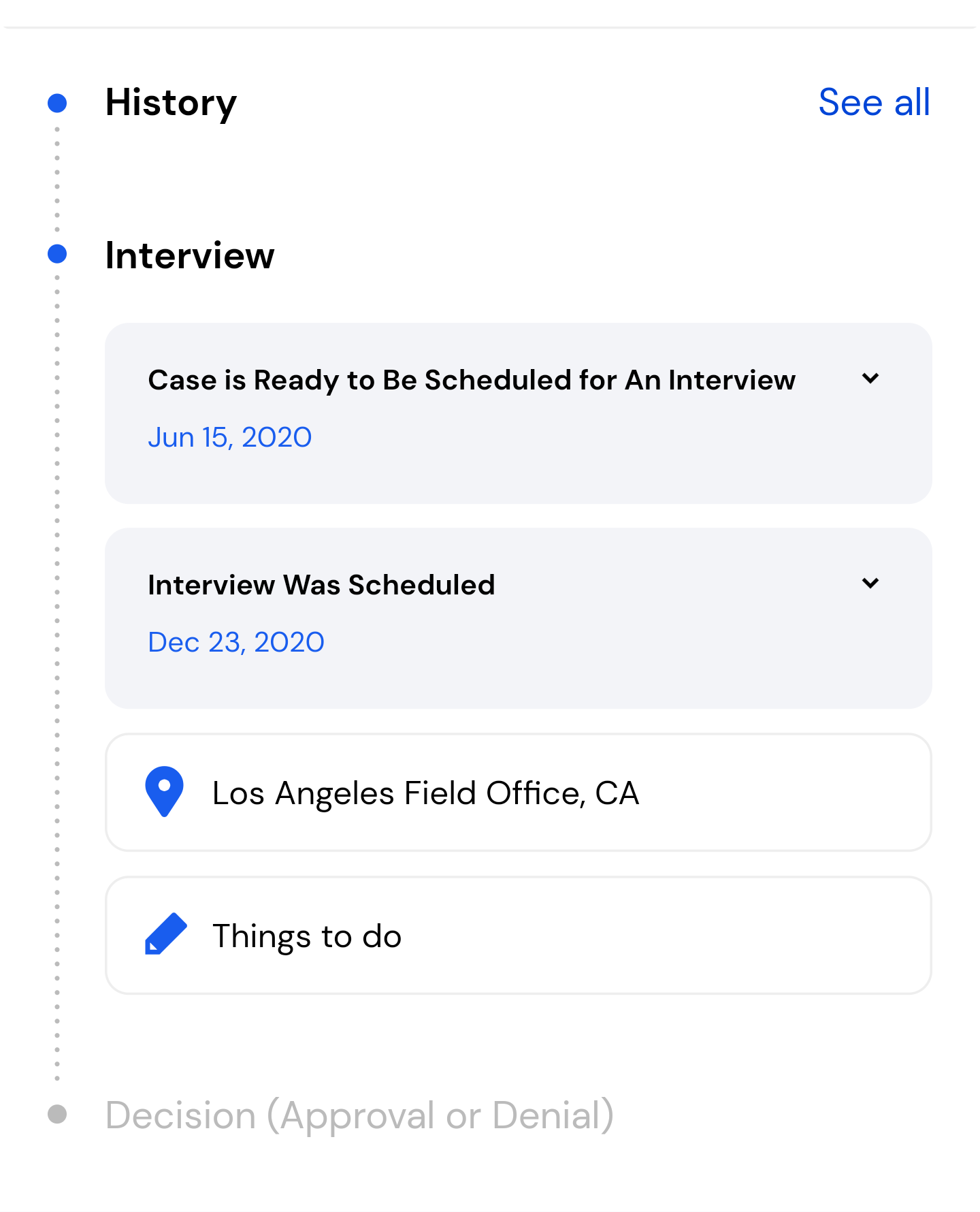980x1212 pixels.
Task: Select the Interview section heading
Action: pyautogui.click(x=190, y=256)
